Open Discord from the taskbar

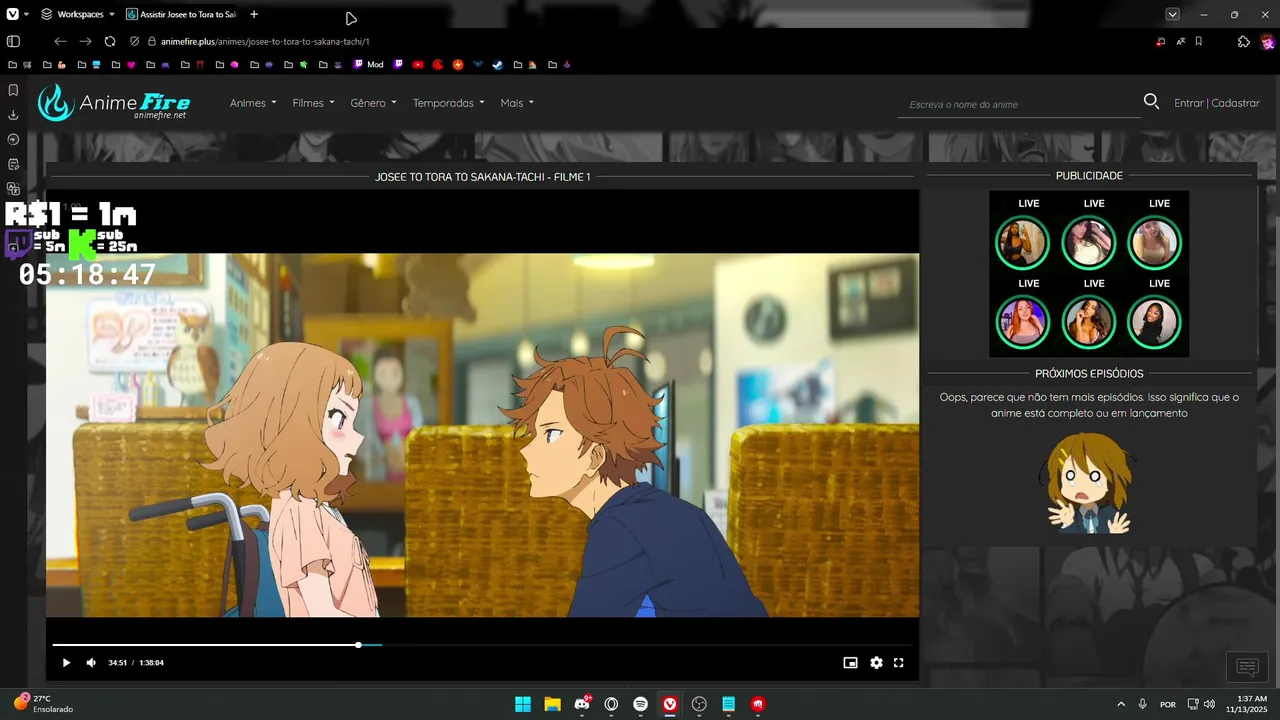(x=582, y=704)
